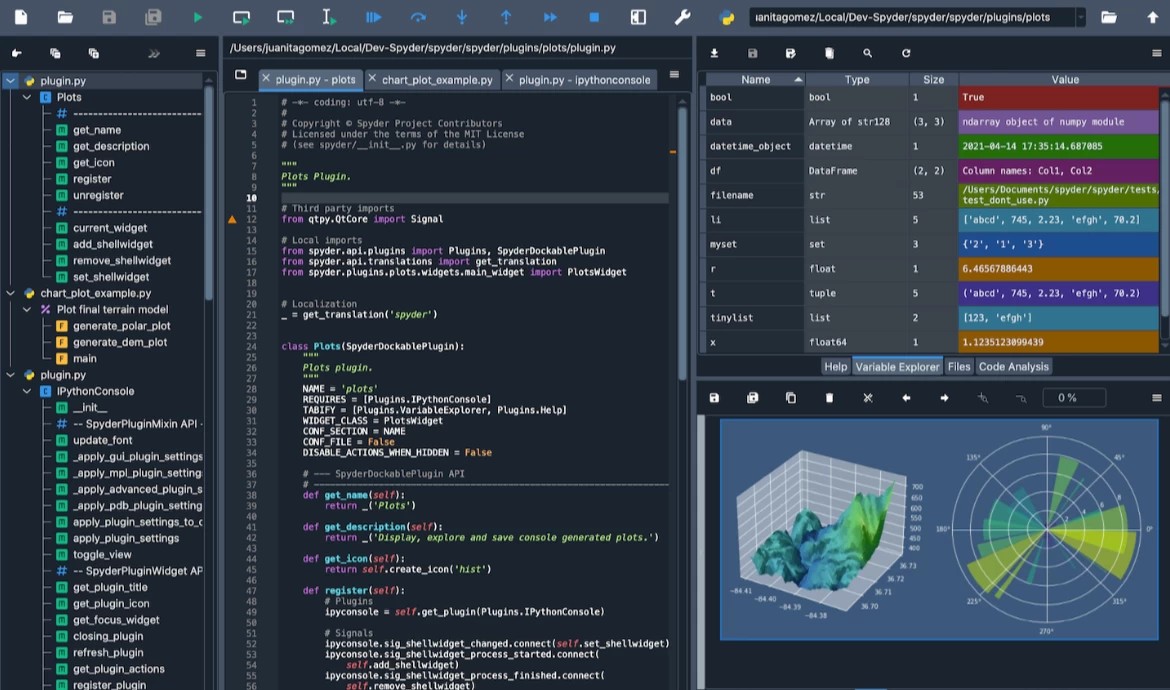Run the current file with the green play icon
1170x690 pixels.
coord(198,17)
